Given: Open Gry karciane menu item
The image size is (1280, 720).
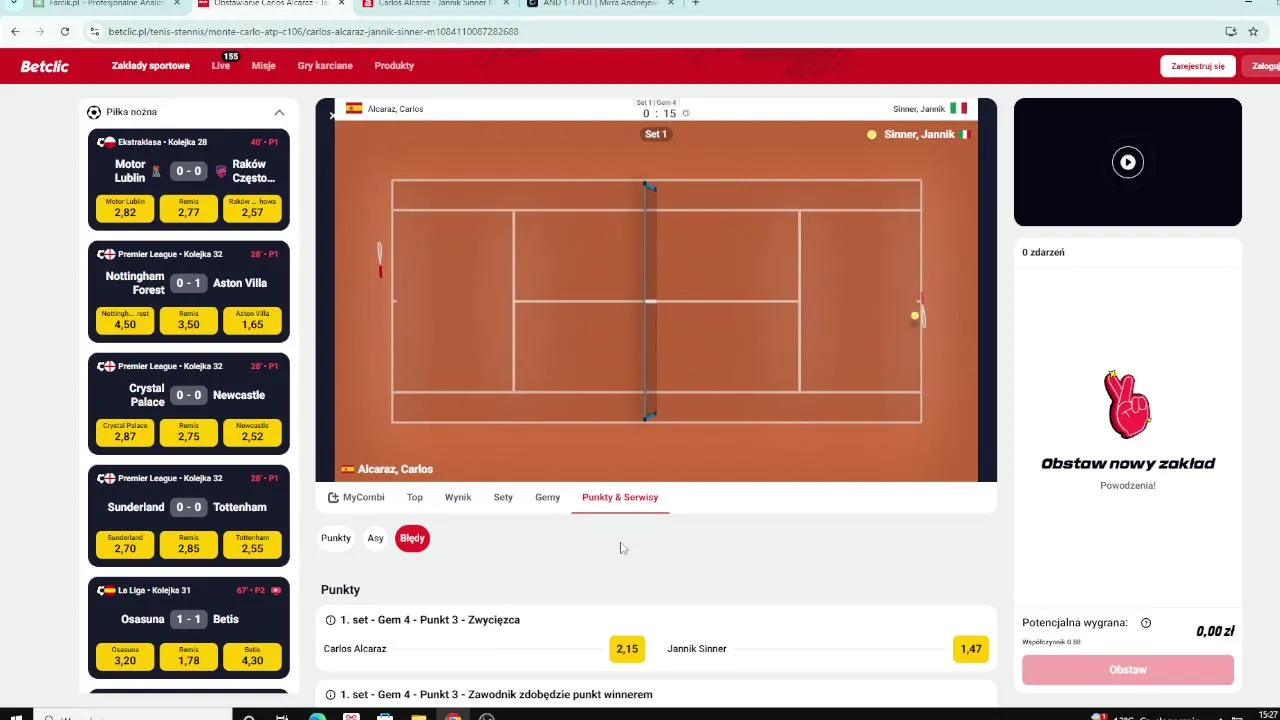Looking at the screenshot, I should point(325,66).
